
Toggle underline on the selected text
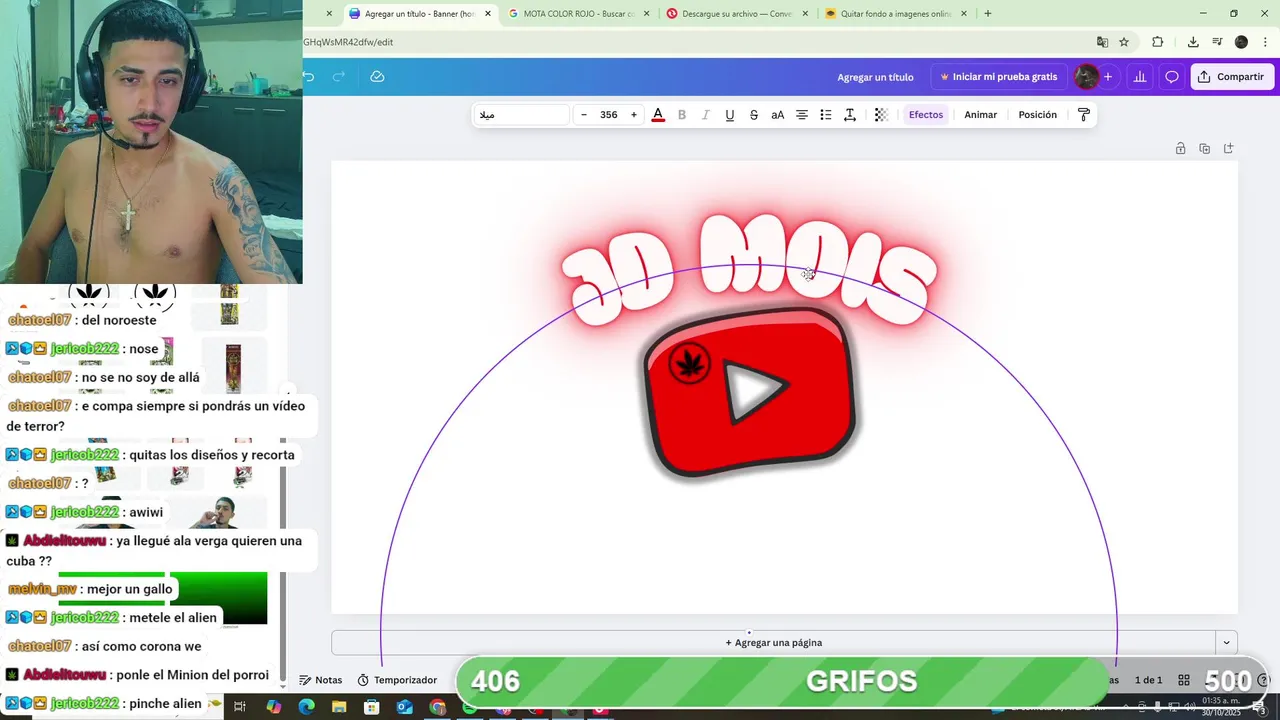click(x=730, y=115)
